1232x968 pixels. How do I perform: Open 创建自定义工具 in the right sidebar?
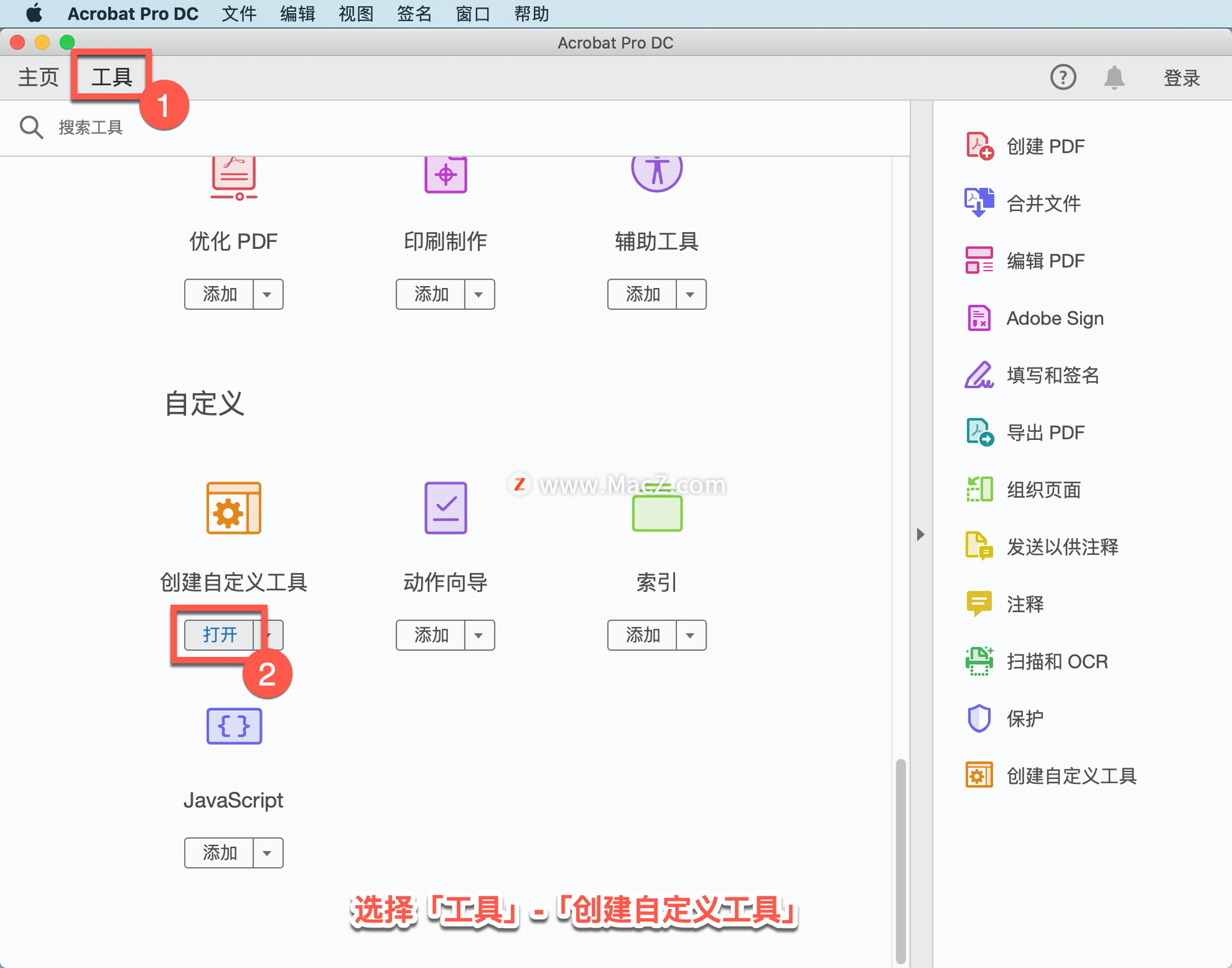coord(1050,776)
